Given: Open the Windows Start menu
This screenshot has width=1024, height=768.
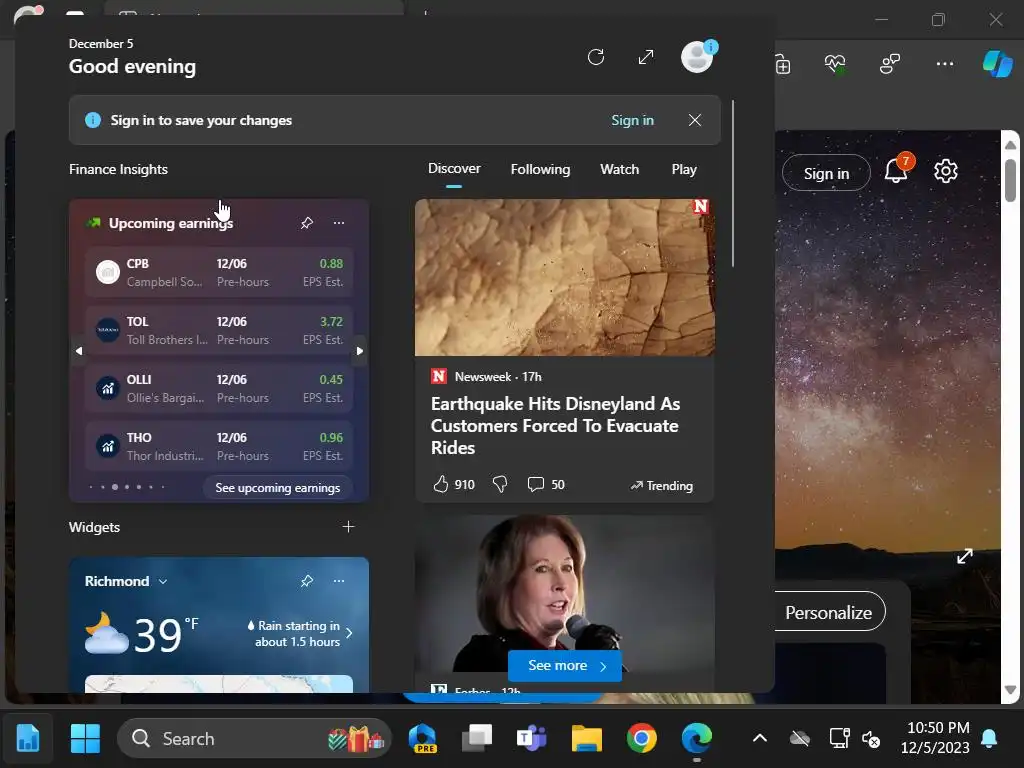Looking at the screenshot, I should [86, 739].
